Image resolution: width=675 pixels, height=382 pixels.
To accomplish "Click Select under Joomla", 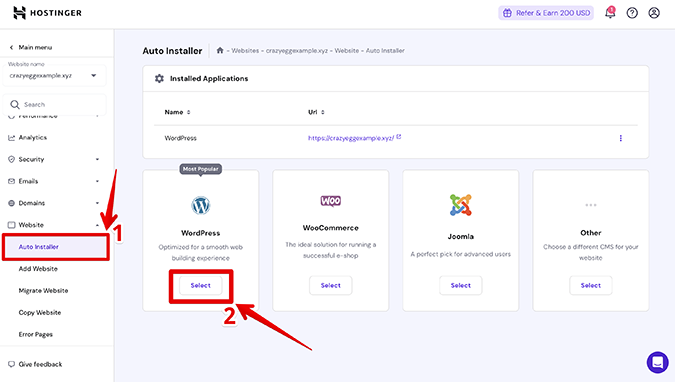I will 461,286.
